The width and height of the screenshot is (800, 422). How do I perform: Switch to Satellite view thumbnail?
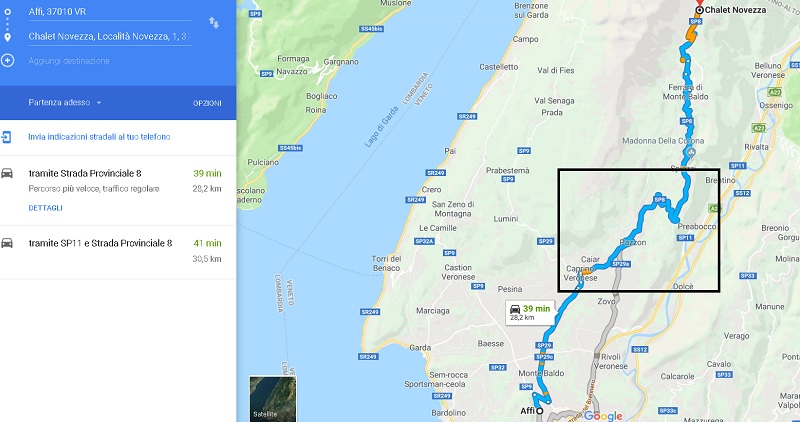pyautogui.click(x=272, y=399)
